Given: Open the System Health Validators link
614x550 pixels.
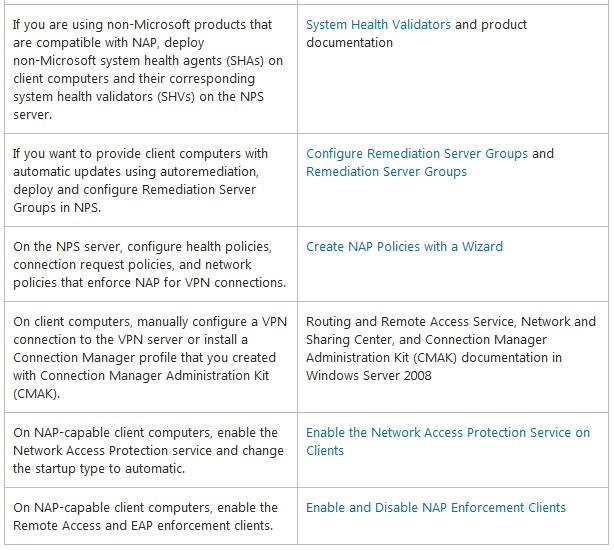Looking at the screenshot, I should (x=378, y=25).
